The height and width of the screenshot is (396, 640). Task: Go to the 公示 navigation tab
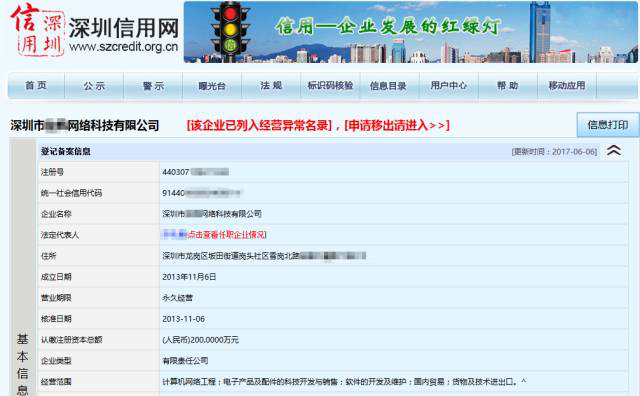click(x=94, y=85)
